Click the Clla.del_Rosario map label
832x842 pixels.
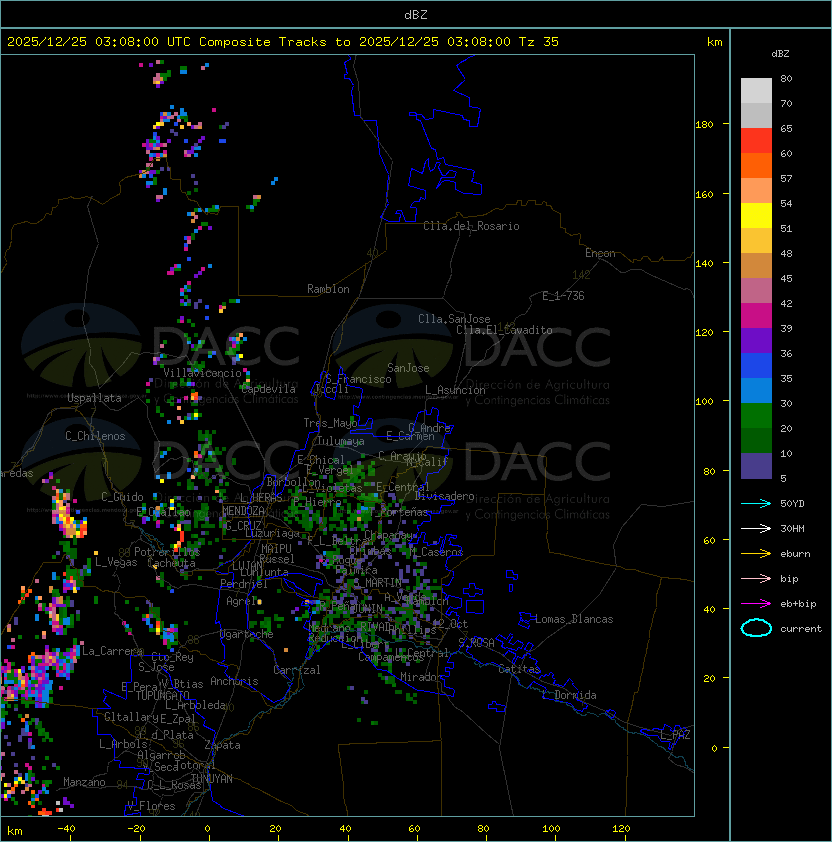coord(471,226)
